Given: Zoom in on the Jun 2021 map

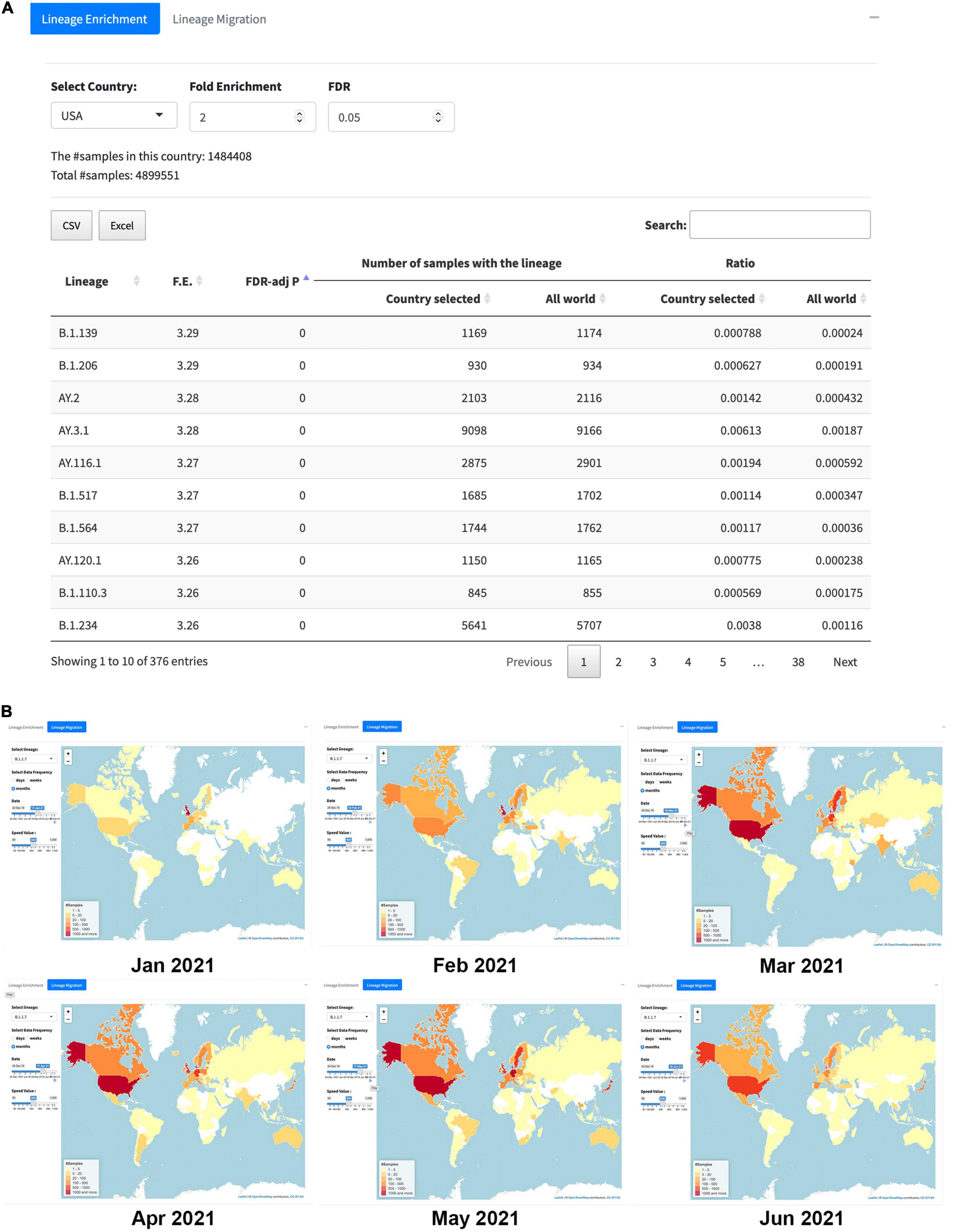Looking at the screenshot, I should click(697, 1013).
